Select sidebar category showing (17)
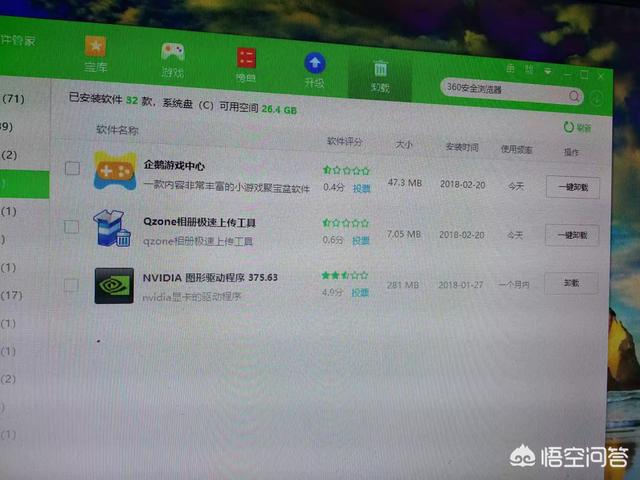The height and width of the screenshot is (480, 640). (x=11, y=295)
